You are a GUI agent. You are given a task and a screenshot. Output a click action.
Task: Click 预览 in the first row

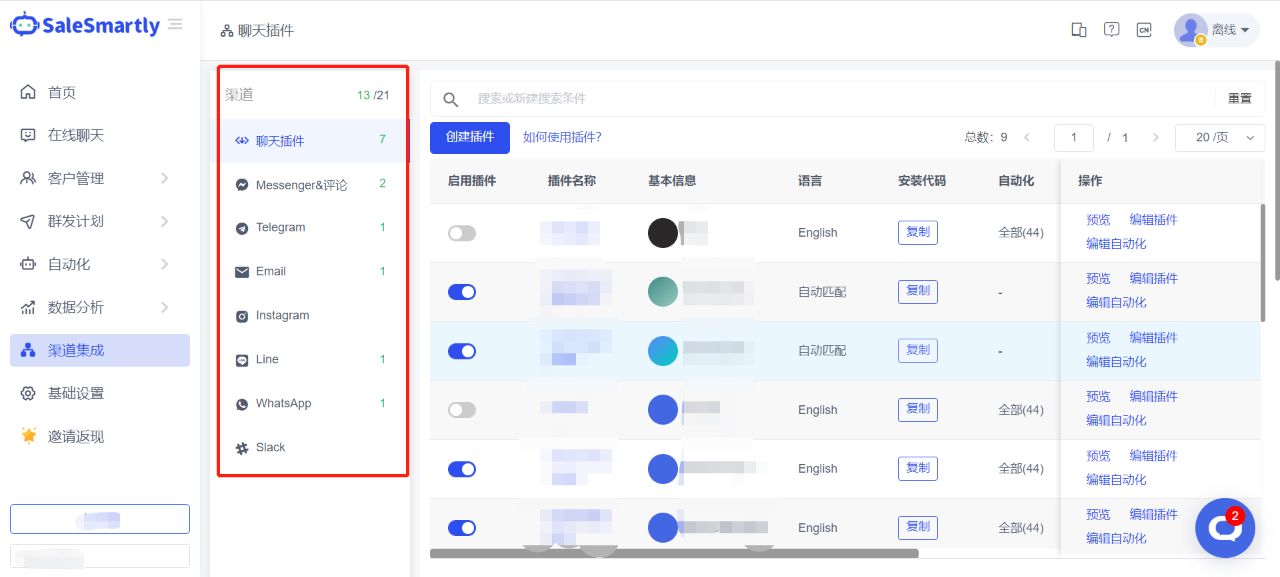pyautogui.click(x=1098, y=220)
